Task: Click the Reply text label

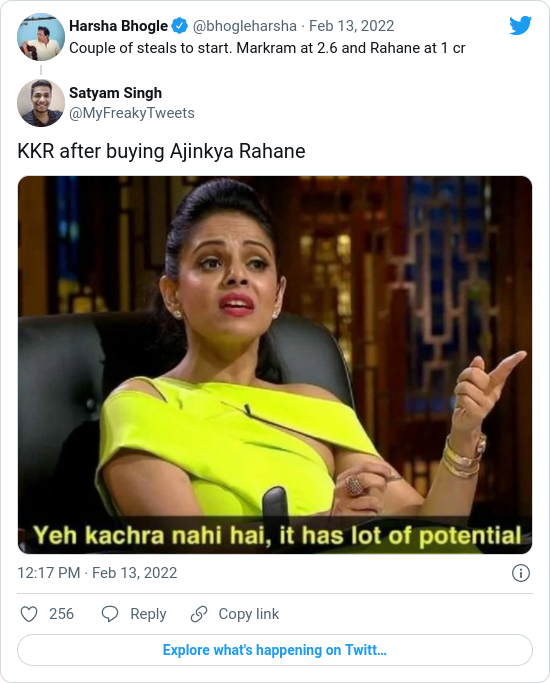Action: [148, 614]
